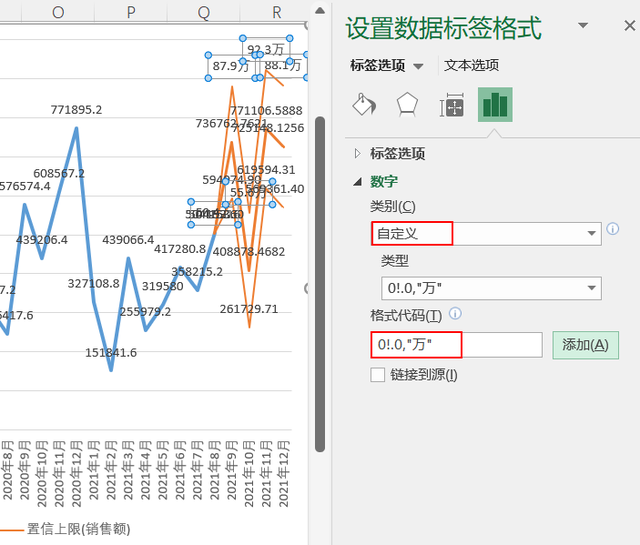This screenshot has width=640, height=545.
Task: Select column Q header
Action: click(204, 12)
